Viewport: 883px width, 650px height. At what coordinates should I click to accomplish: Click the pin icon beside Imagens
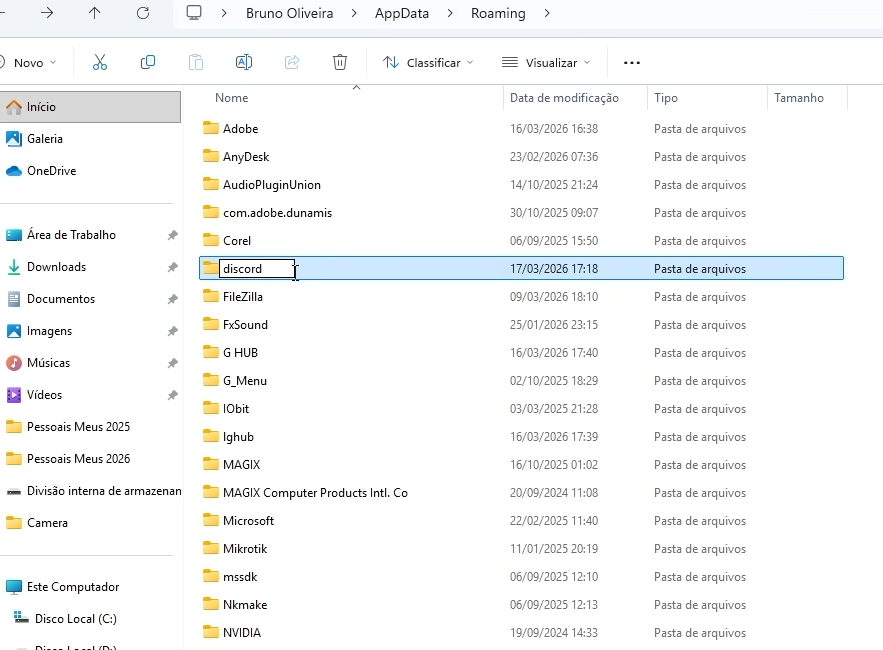coord(172,331)
